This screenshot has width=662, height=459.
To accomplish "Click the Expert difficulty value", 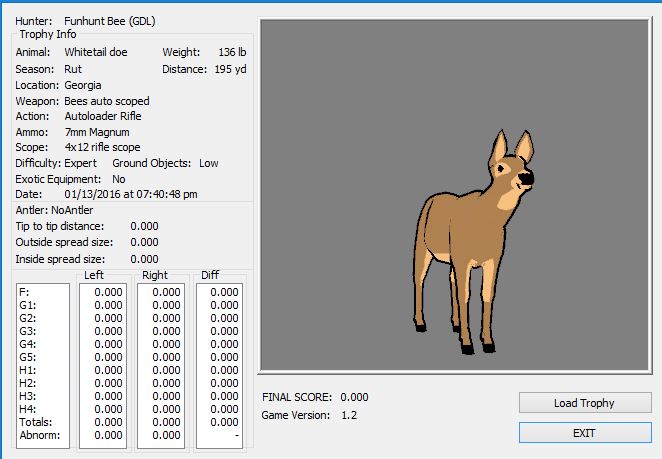I will pos(81,163).
